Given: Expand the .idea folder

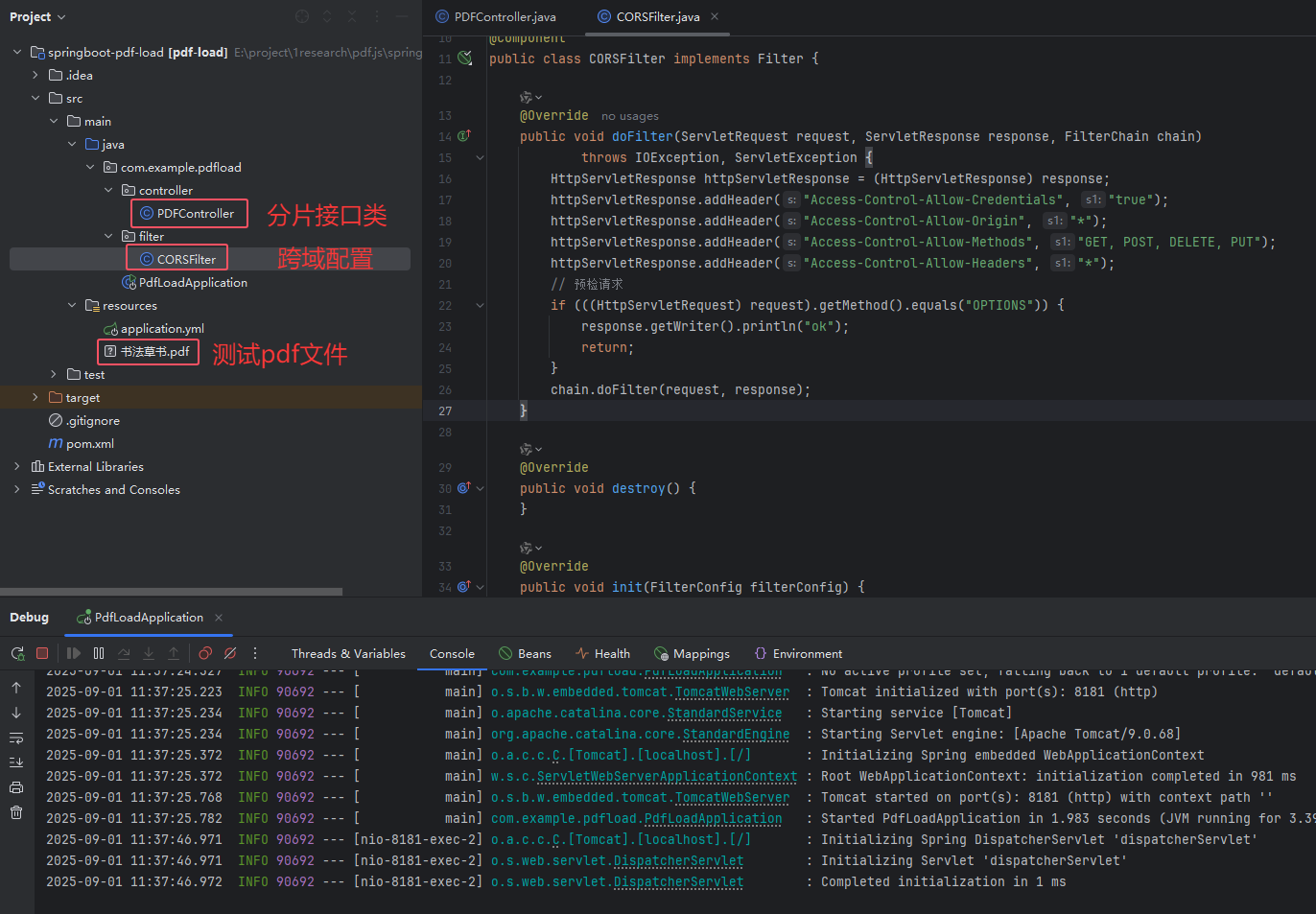Looking at the screenshot, I should [x=35, y=75].
